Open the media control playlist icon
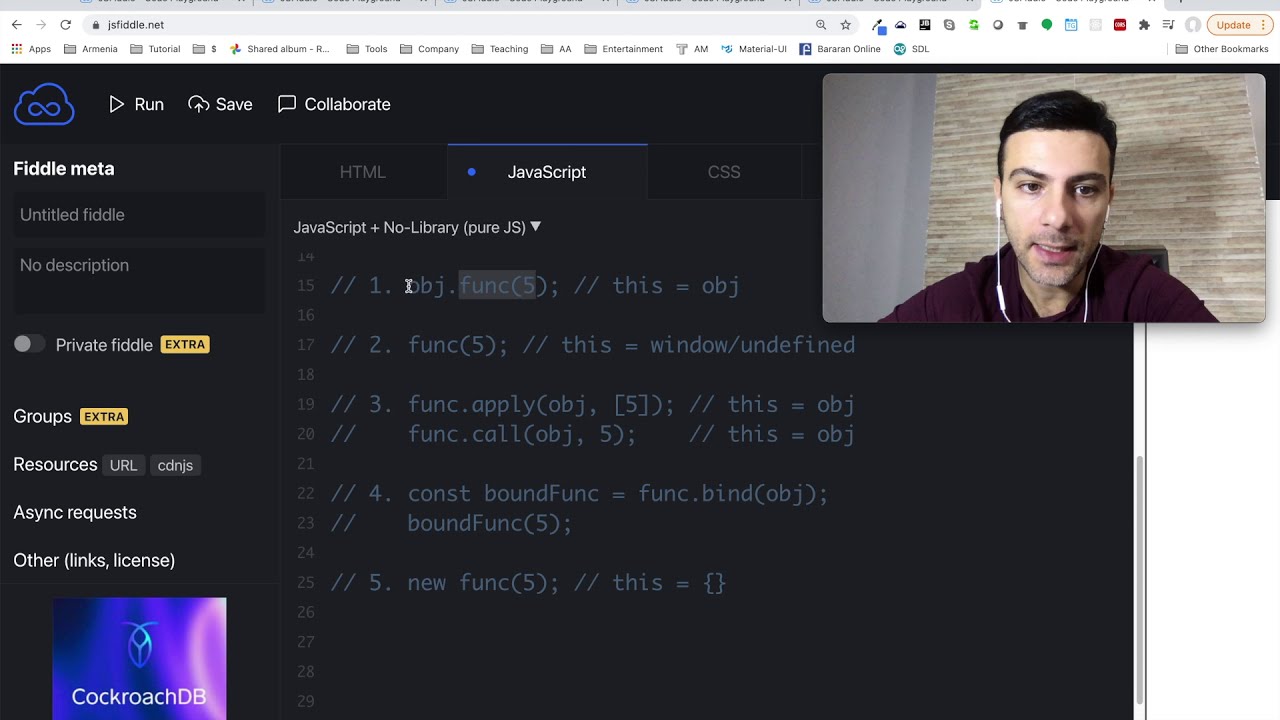The height and width of the screenshot is (720, 1280). [1169, 25]
